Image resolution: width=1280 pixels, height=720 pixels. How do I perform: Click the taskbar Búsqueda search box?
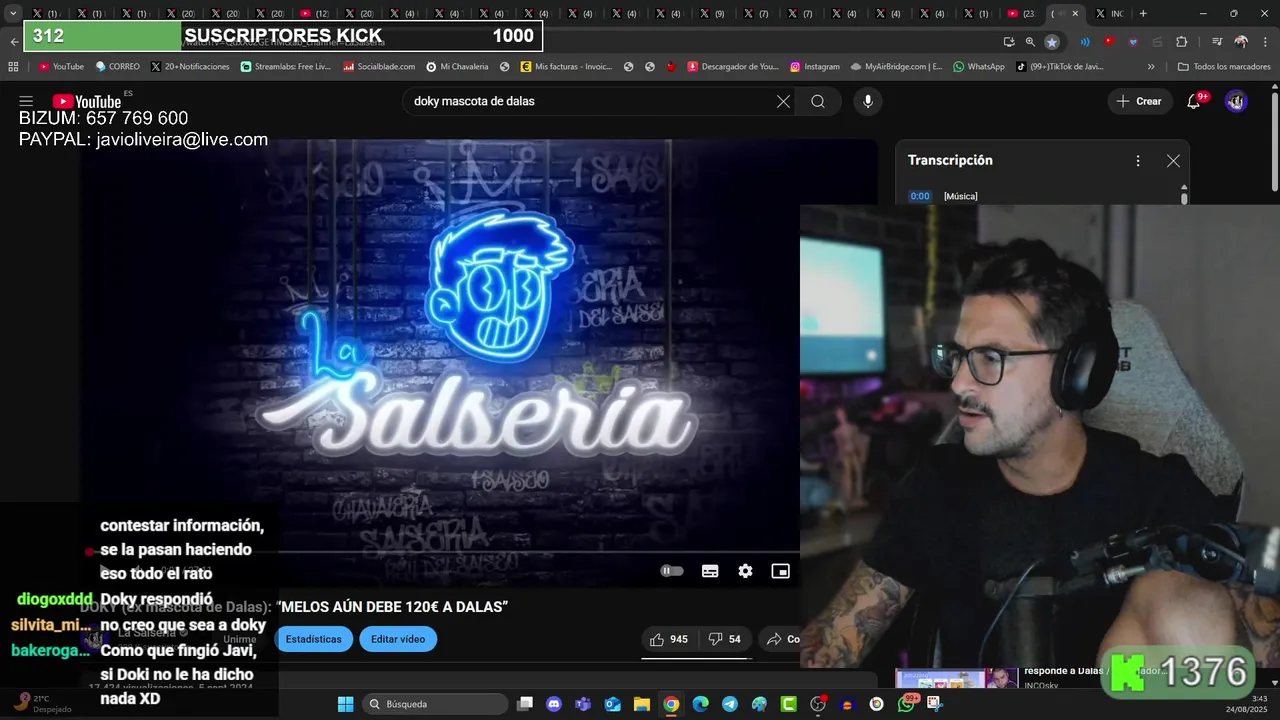[434, 704]
